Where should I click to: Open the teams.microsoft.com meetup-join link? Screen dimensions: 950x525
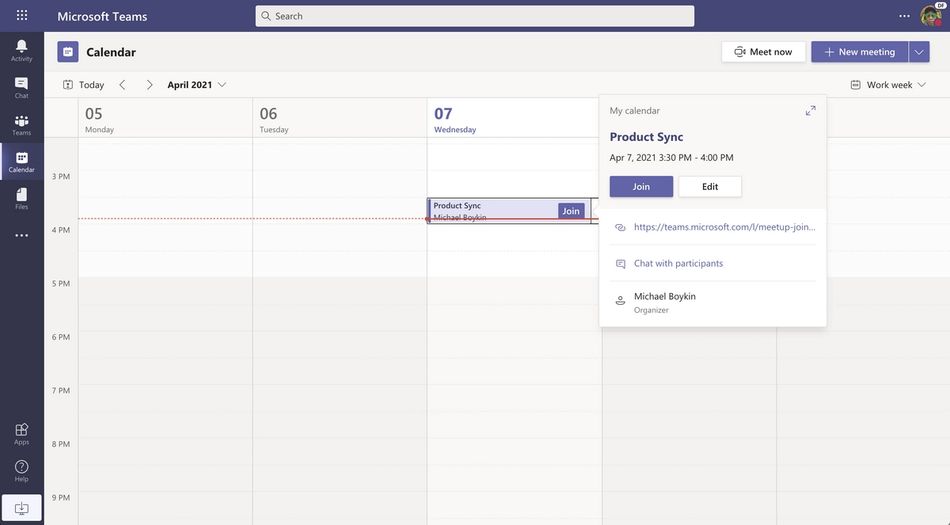(x=724, y=227)
